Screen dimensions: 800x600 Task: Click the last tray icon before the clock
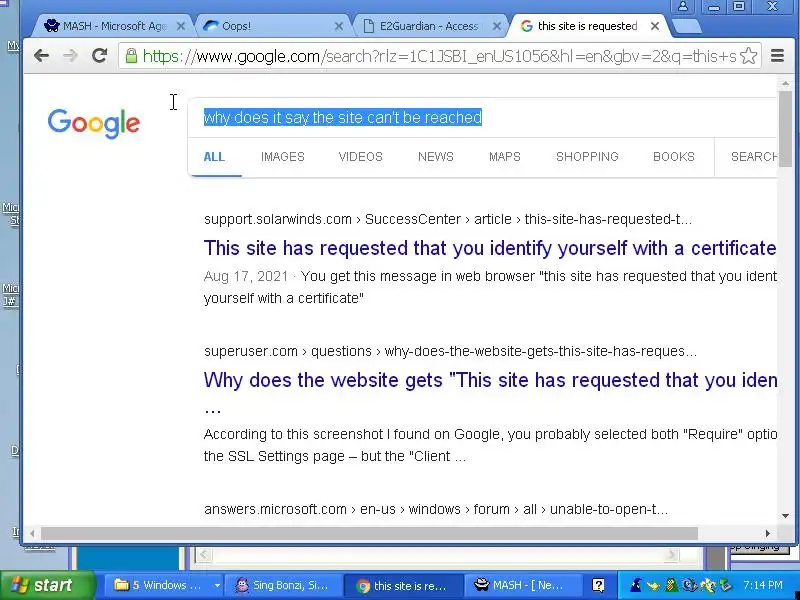(724, 585)
